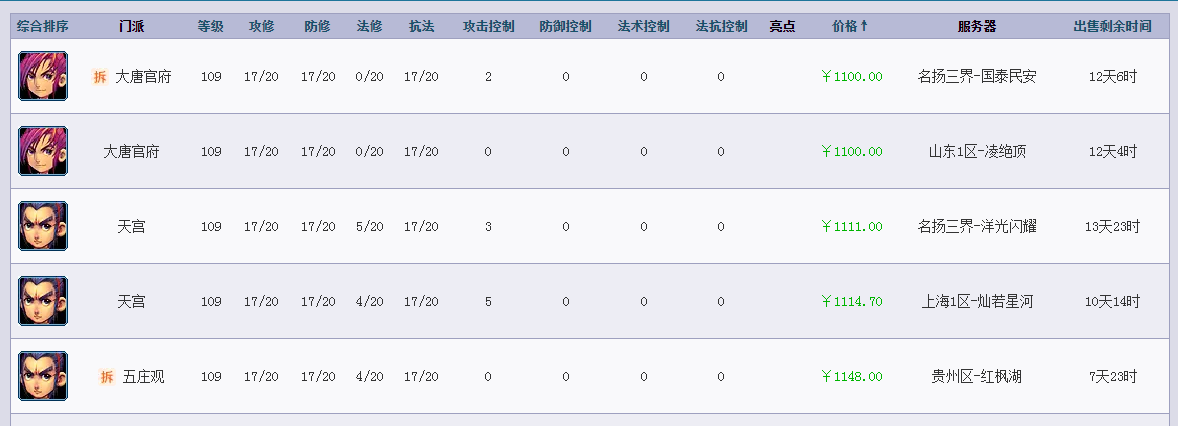1178x426 pixels.
Task: Sort by 等级 column header
Action: [x=210, y=26]
